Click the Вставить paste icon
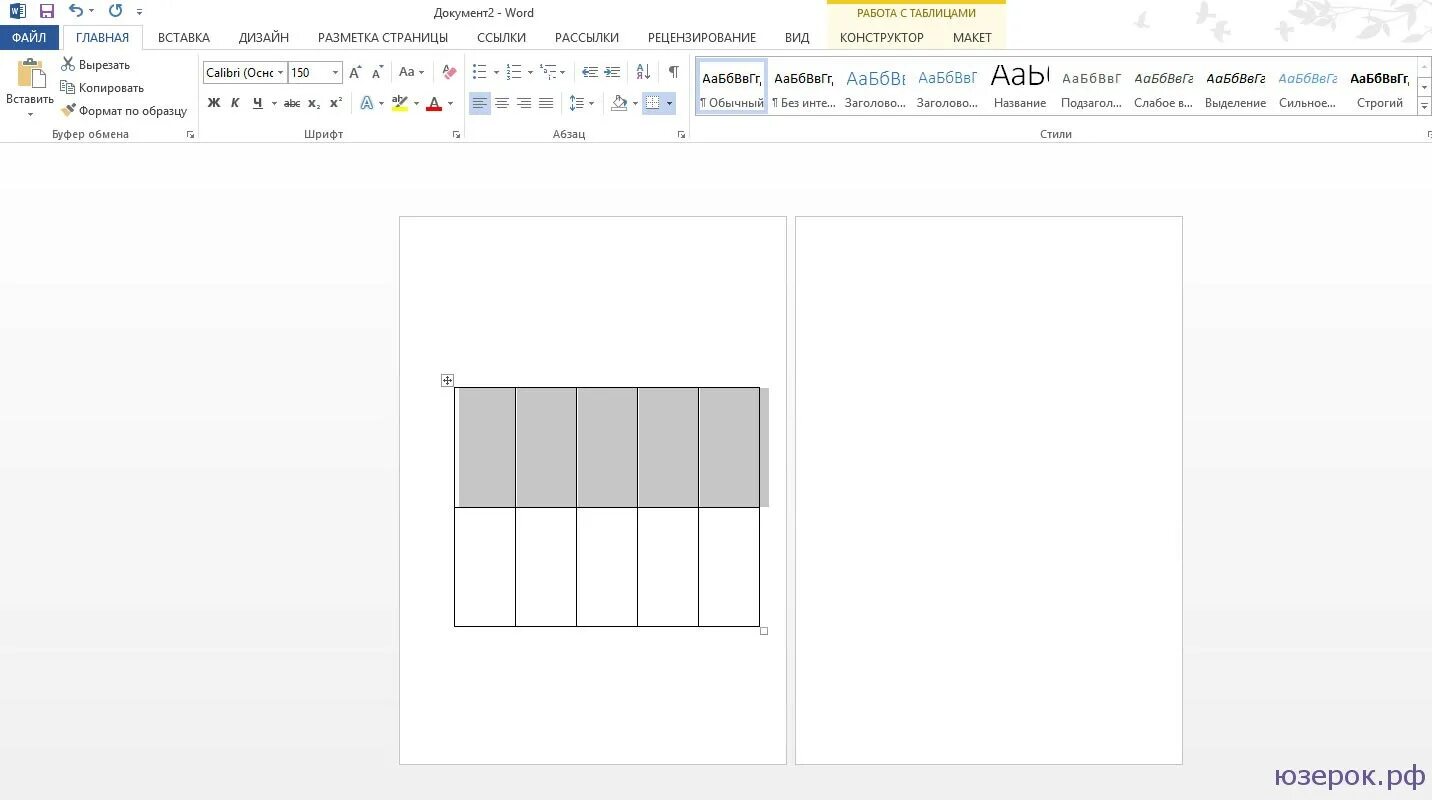This screenshot has height=800, width=1432. coord(31,74)
